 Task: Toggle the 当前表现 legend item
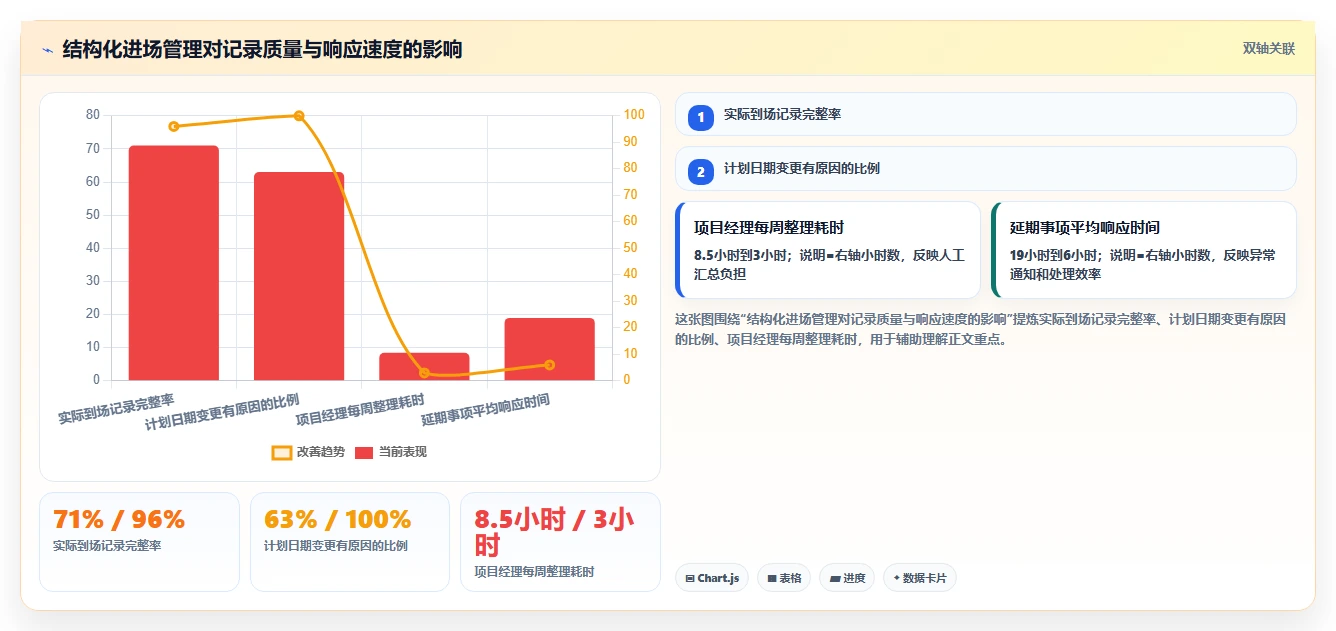pos(391,452)
